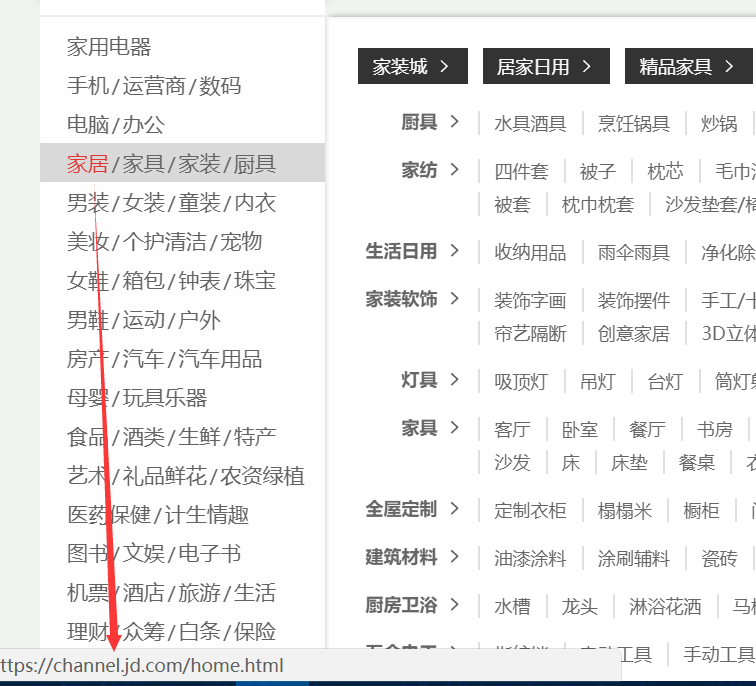This screenshot has width=756, height=686.
Task: Select the 吸顶灯 lighting link
Action: tap(521, 381)
